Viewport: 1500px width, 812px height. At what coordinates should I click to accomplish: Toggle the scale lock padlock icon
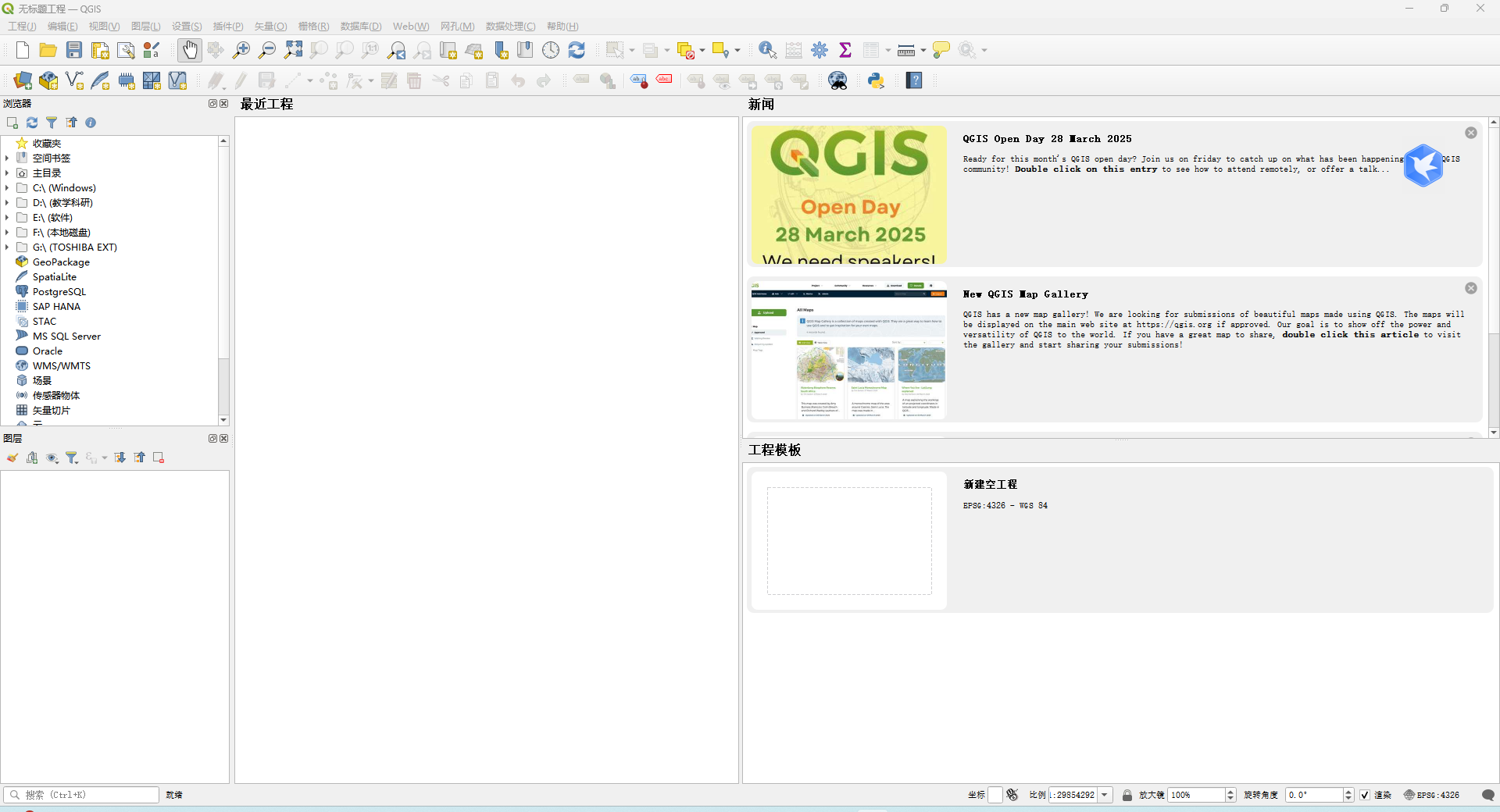(x=1127, y=795)
